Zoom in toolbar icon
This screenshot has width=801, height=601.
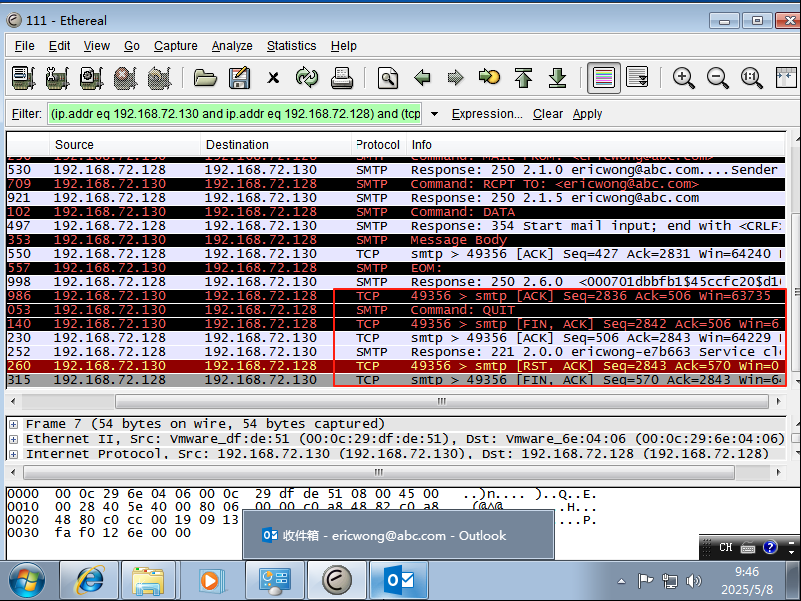pyautogui.click(x=684, y=78)
